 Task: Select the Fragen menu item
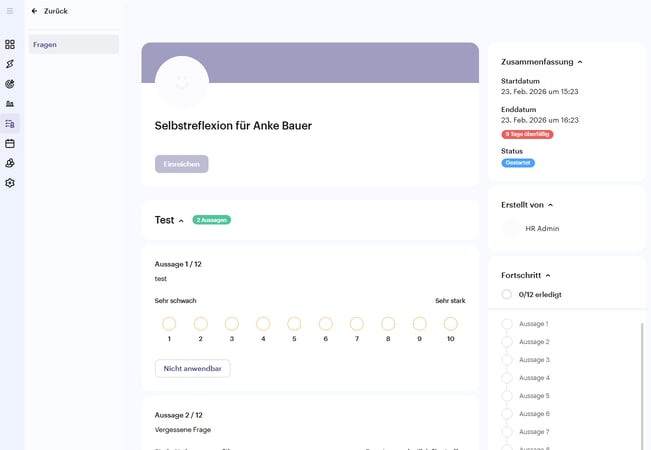[x=74, y=44]
